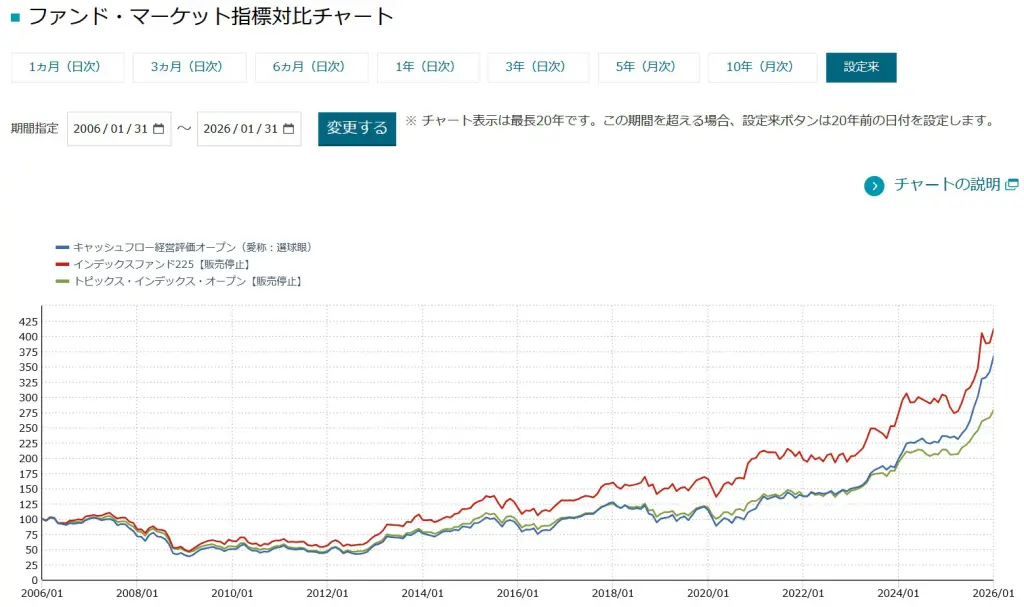
Task: Show the 6ヵ月（日次） chart range
Action: click(311, 67)
